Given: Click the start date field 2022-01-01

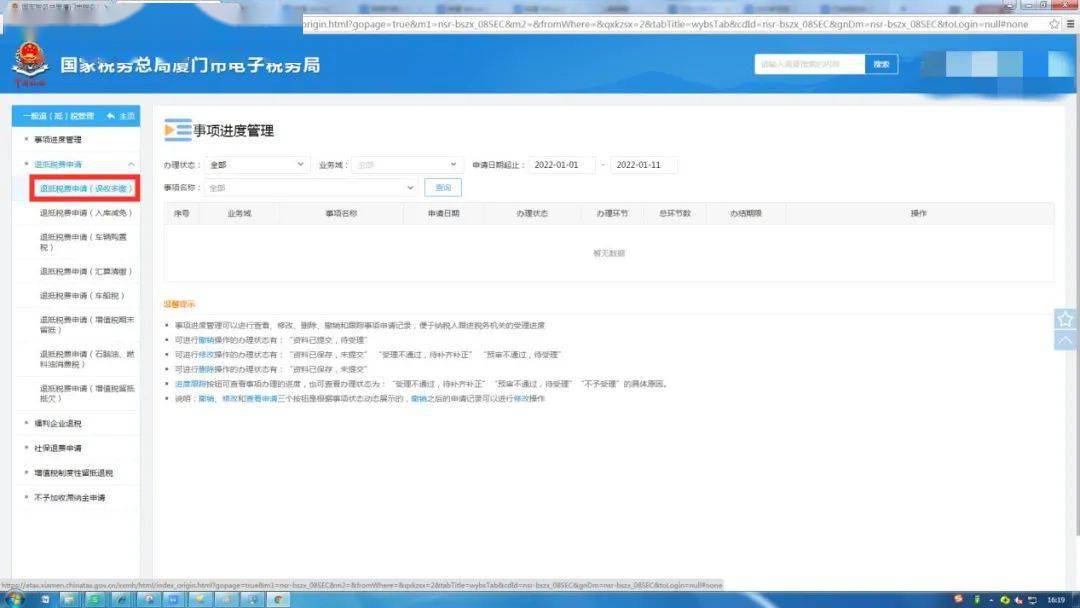Looking at the screenshot, I should (561, 165).
